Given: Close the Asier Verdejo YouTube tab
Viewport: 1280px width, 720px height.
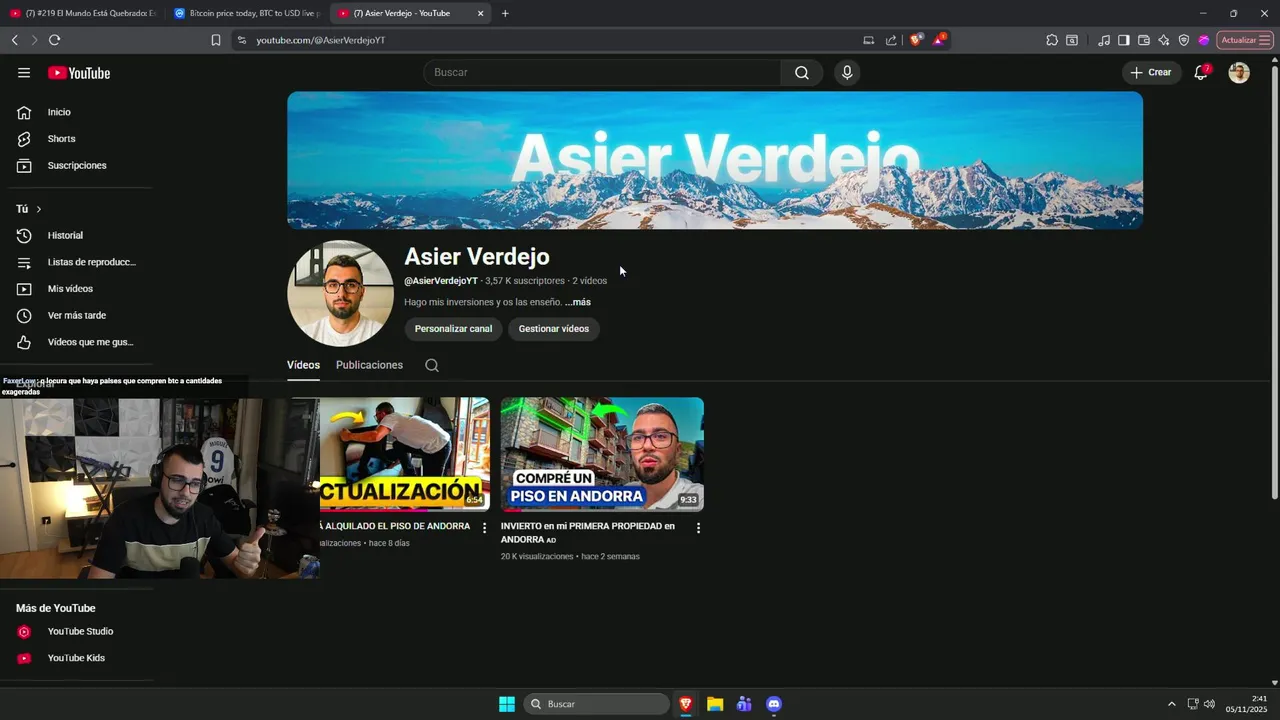Looking at the screenshot, I should [x=480, y=13].
